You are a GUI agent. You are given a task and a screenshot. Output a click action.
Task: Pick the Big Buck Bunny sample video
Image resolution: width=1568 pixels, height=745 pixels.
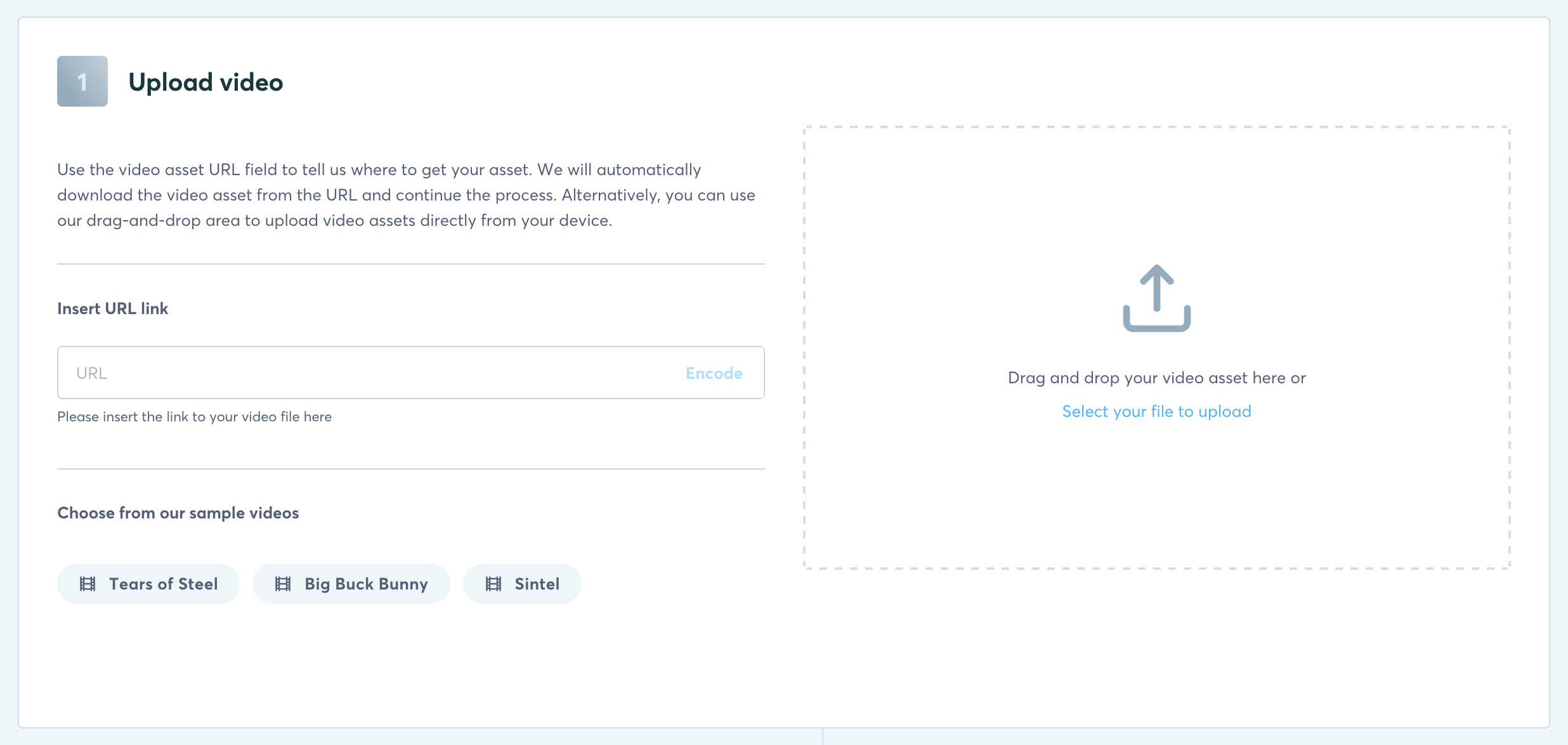click(366, 584)
